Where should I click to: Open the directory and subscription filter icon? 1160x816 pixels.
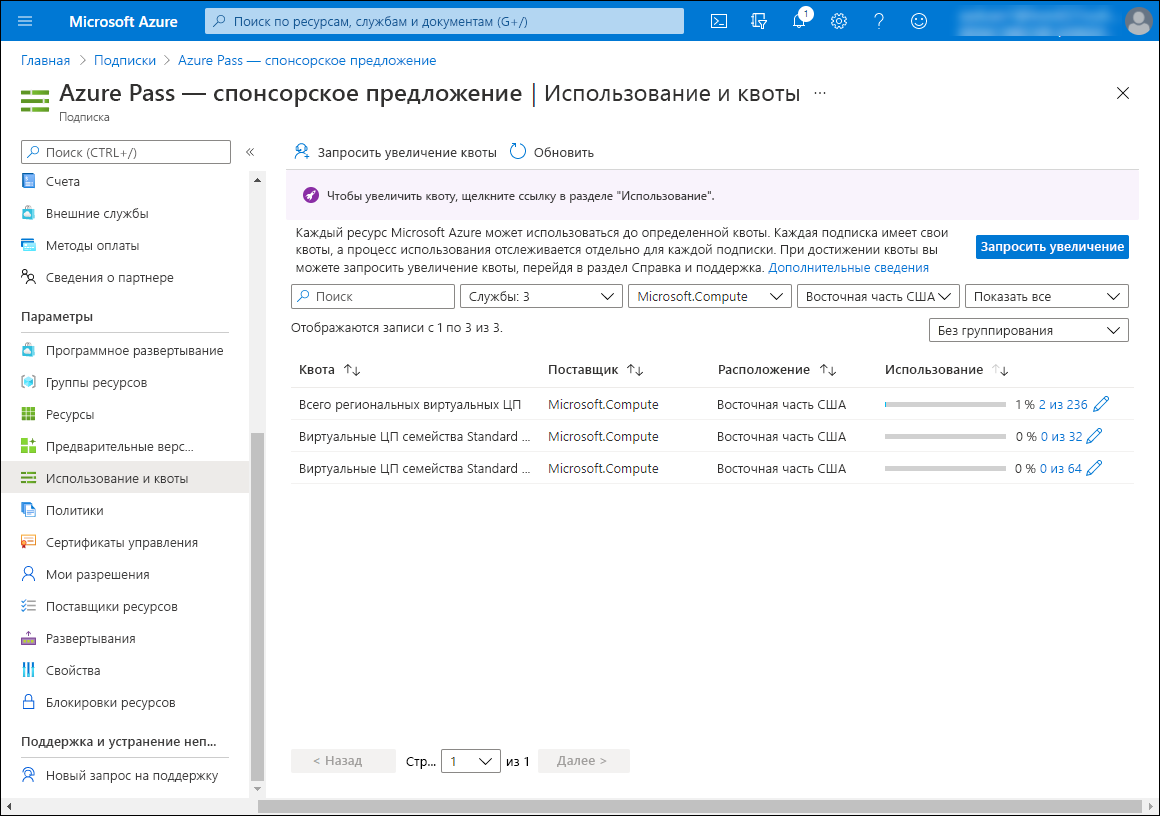[759, 21]
